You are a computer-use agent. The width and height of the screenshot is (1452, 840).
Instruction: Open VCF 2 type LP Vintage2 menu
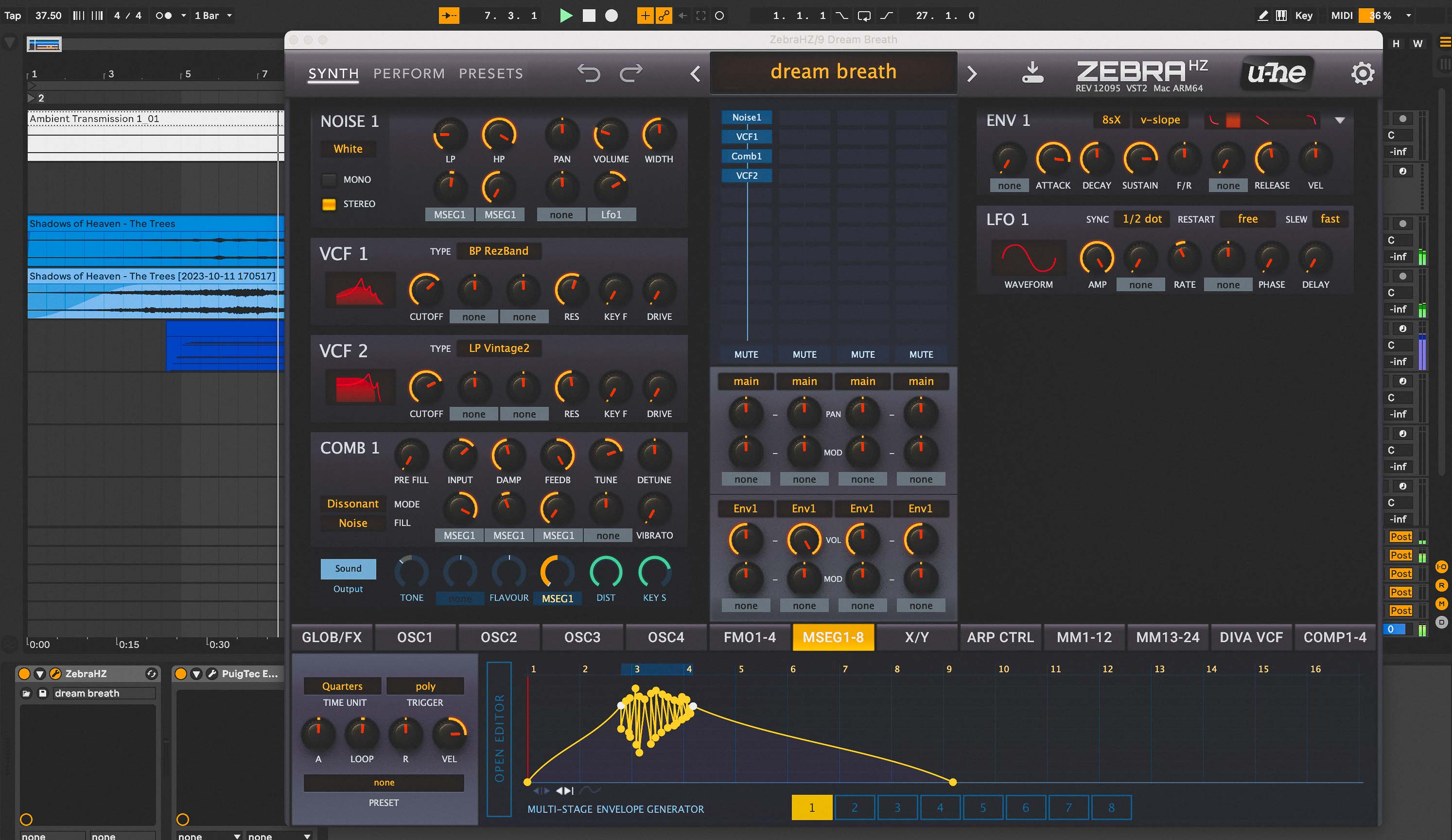pyautogui.click(x=499, y=348)
